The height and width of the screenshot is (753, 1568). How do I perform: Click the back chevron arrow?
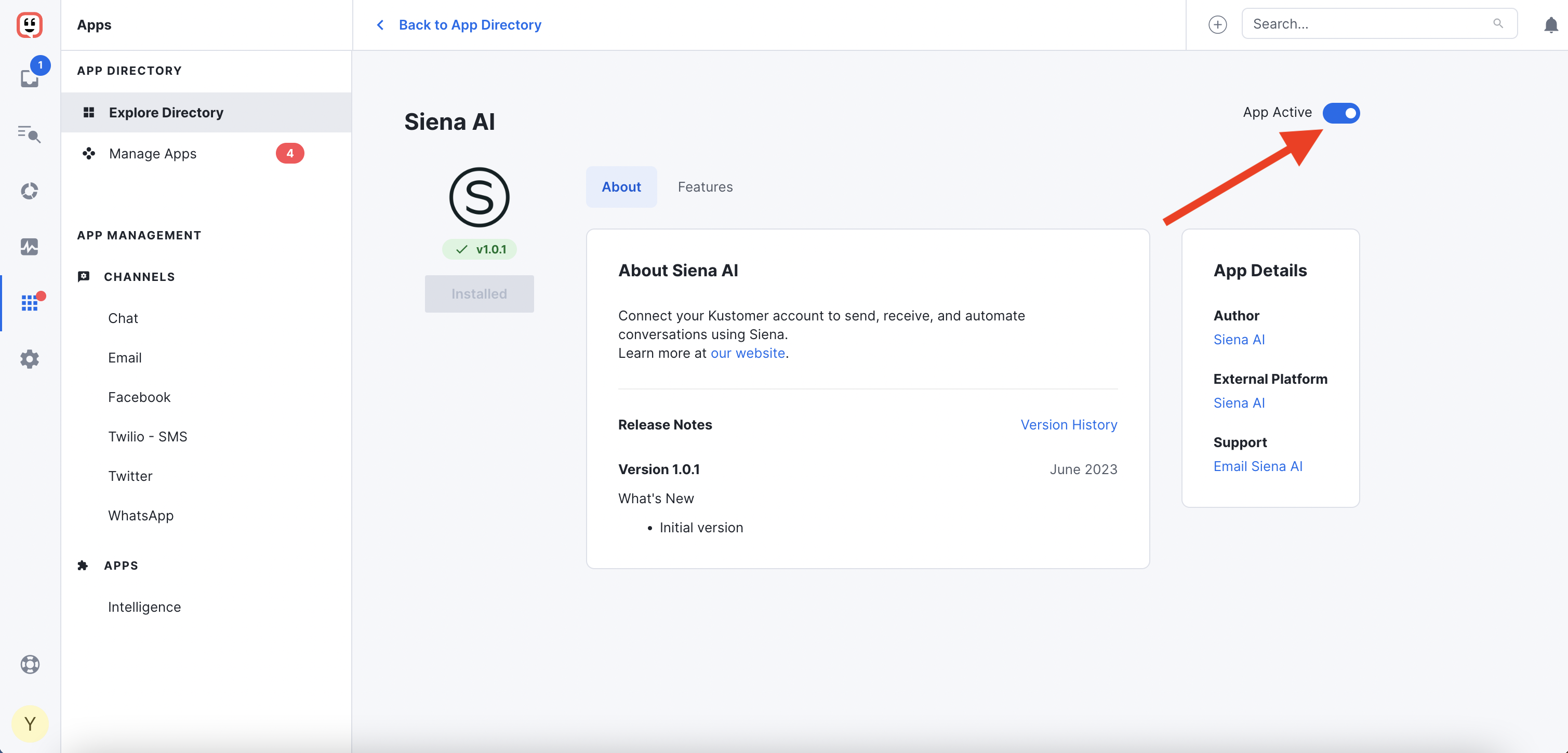380,25
